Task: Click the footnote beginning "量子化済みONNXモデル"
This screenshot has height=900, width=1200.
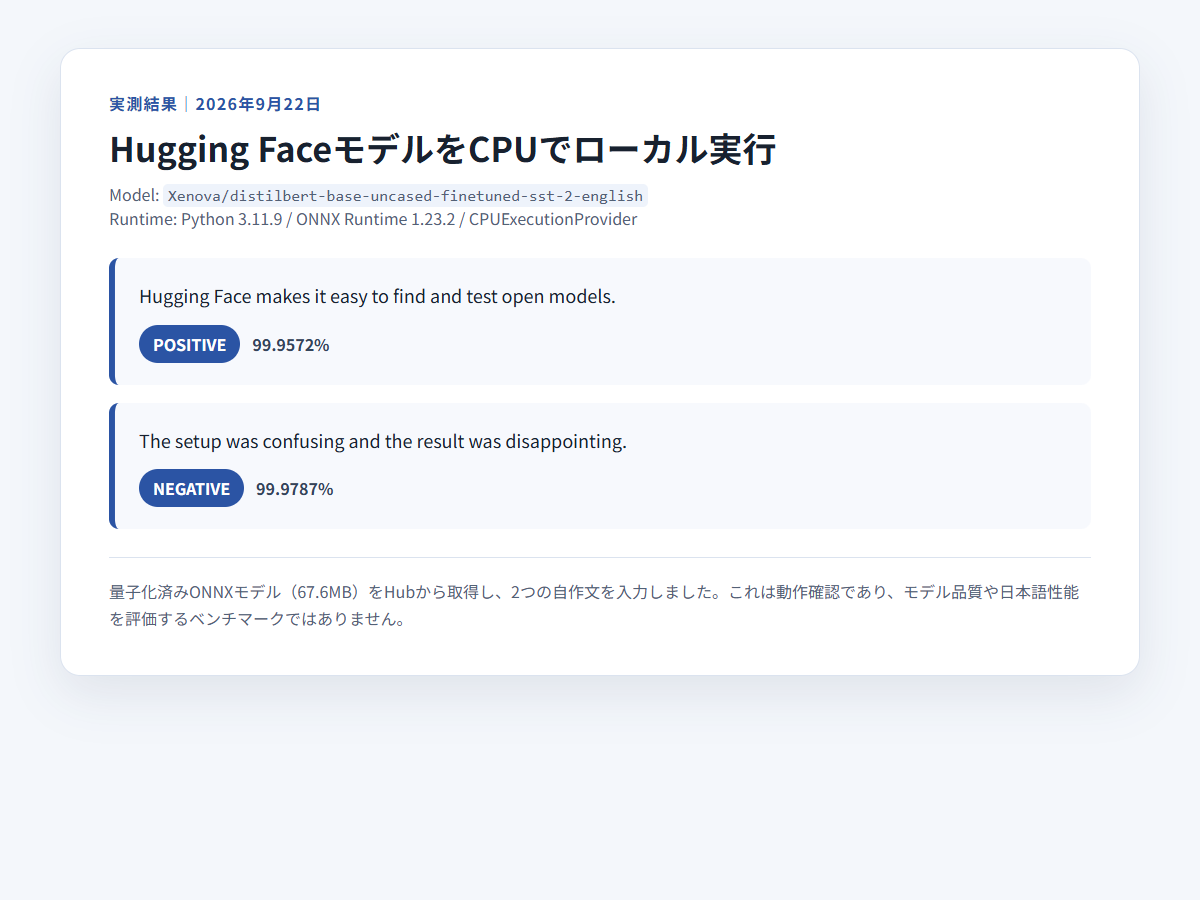Action: point(594,605)
